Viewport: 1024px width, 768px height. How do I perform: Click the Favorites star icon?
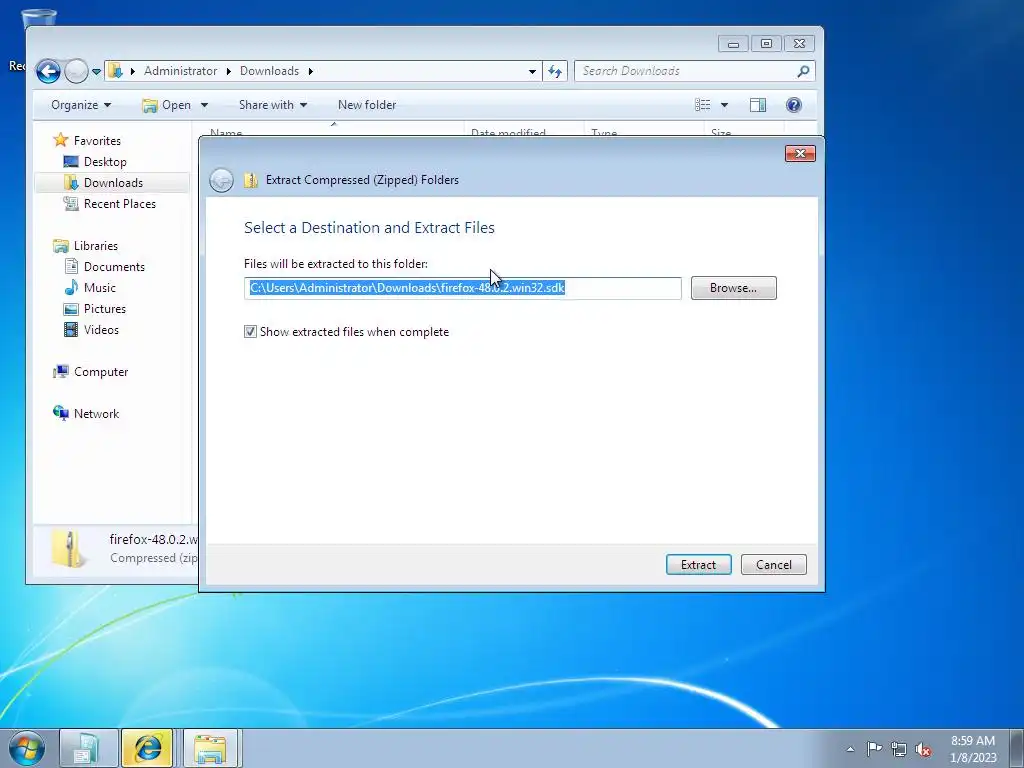coord(61,140)
